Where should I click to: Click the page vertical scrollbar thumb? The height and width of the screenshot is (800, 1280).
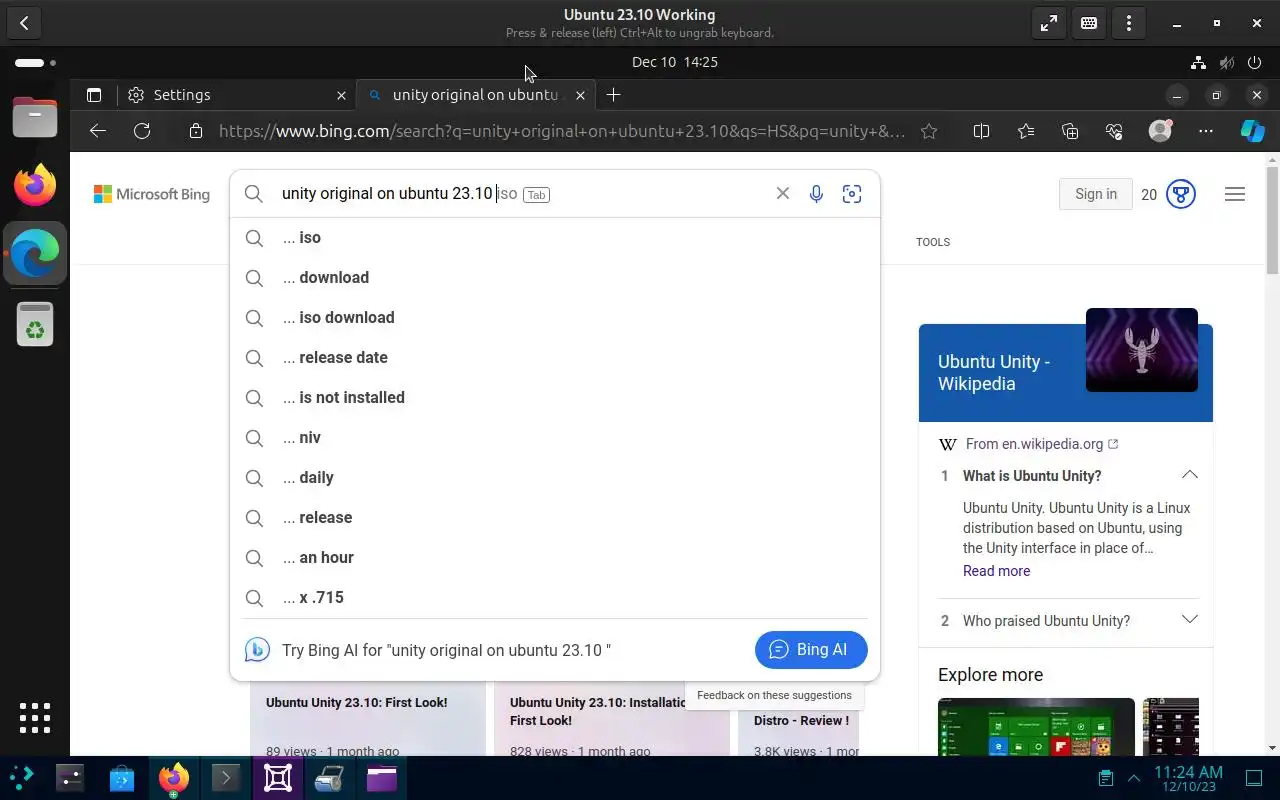[x=1273, y=220]
